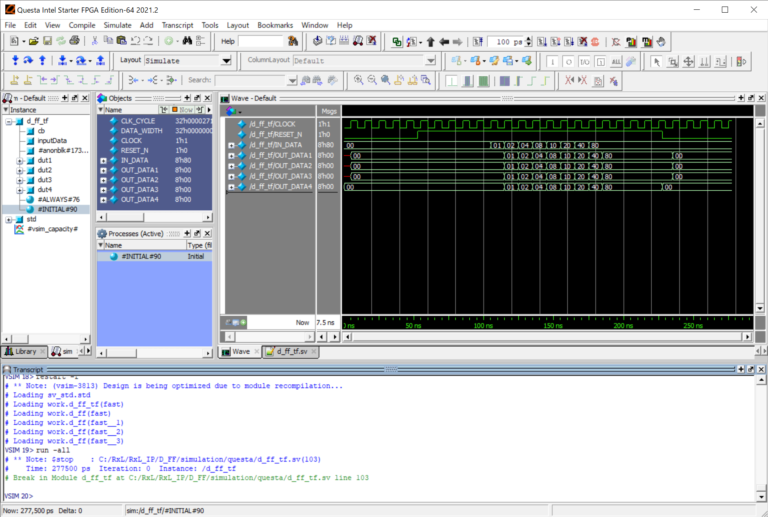Click the Break simulation icon
768x517 pixels.
pyautogui.click(x=582, y=42)
